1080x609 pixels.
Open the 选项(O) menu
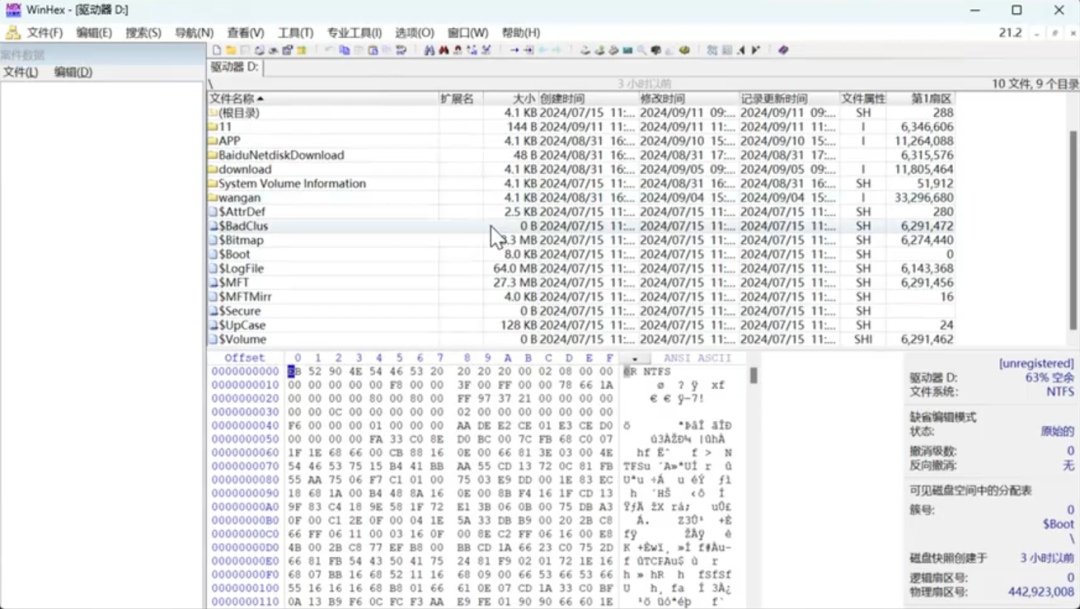[x=415, y=32]
